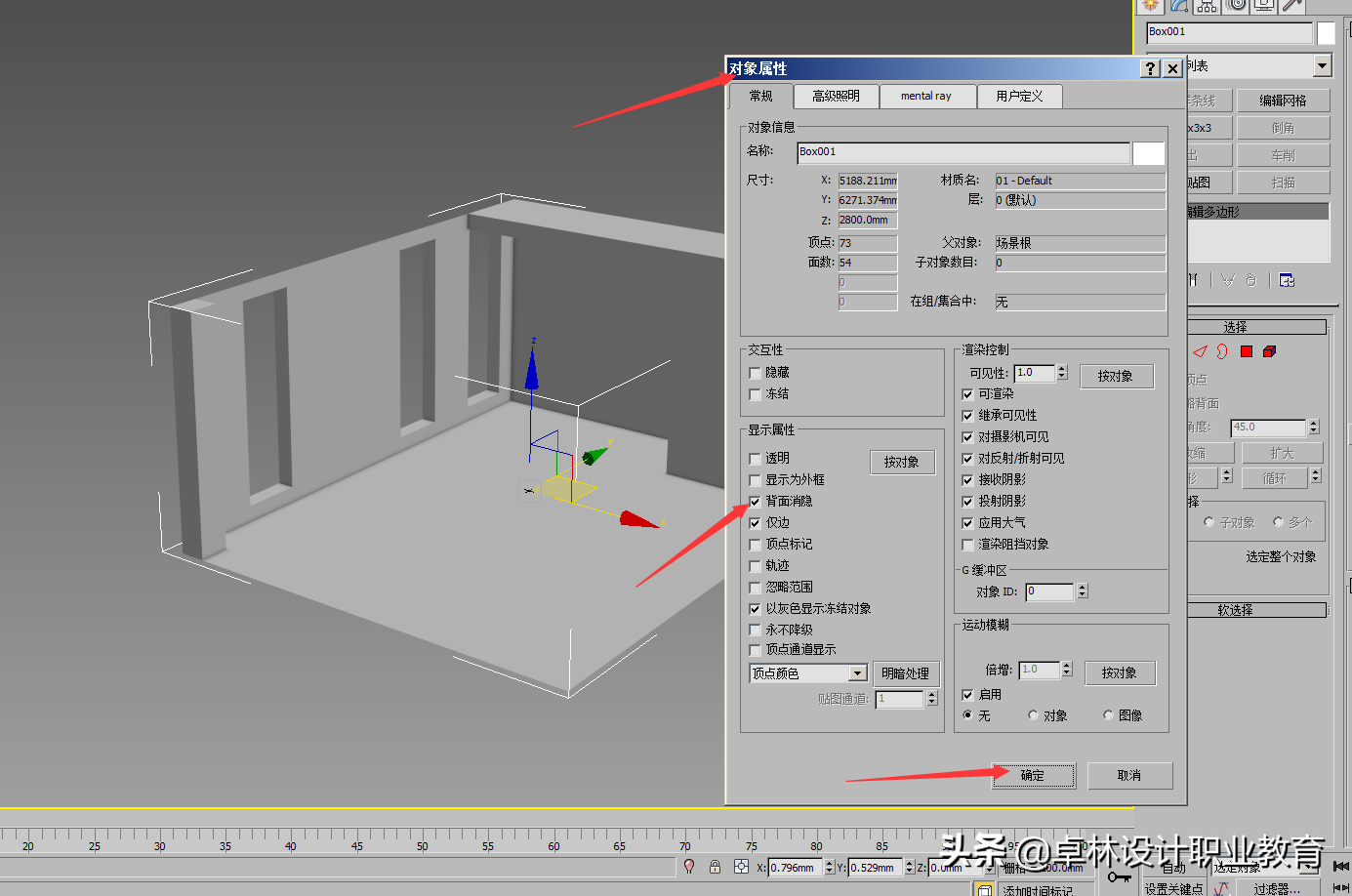Select 编辑多边形 in the modifier stack
This screenshot has height=896, width=1352.
[x=1257, y=212]
